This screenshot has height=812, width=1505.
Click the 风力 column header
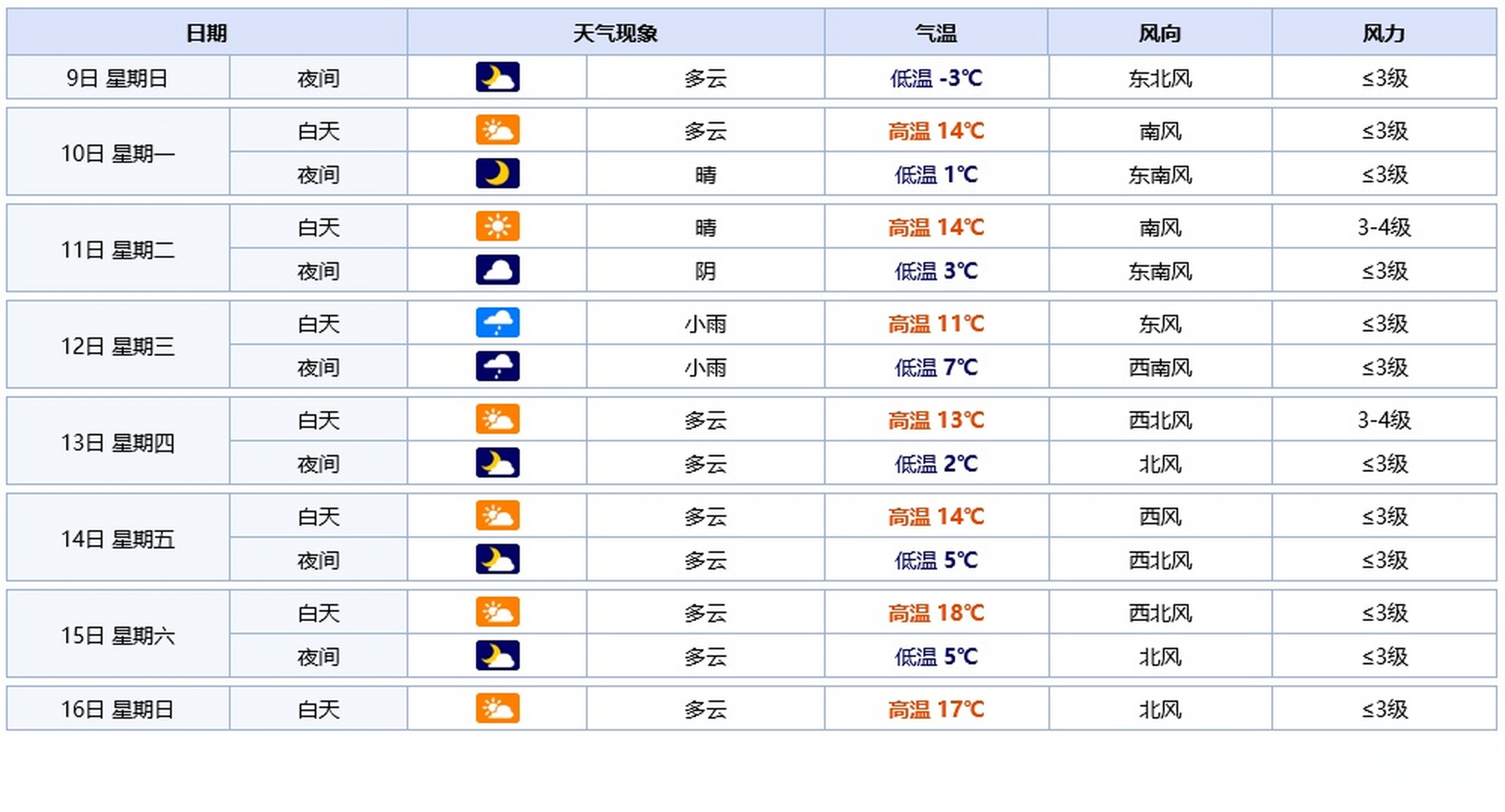tap(1384, 32)
